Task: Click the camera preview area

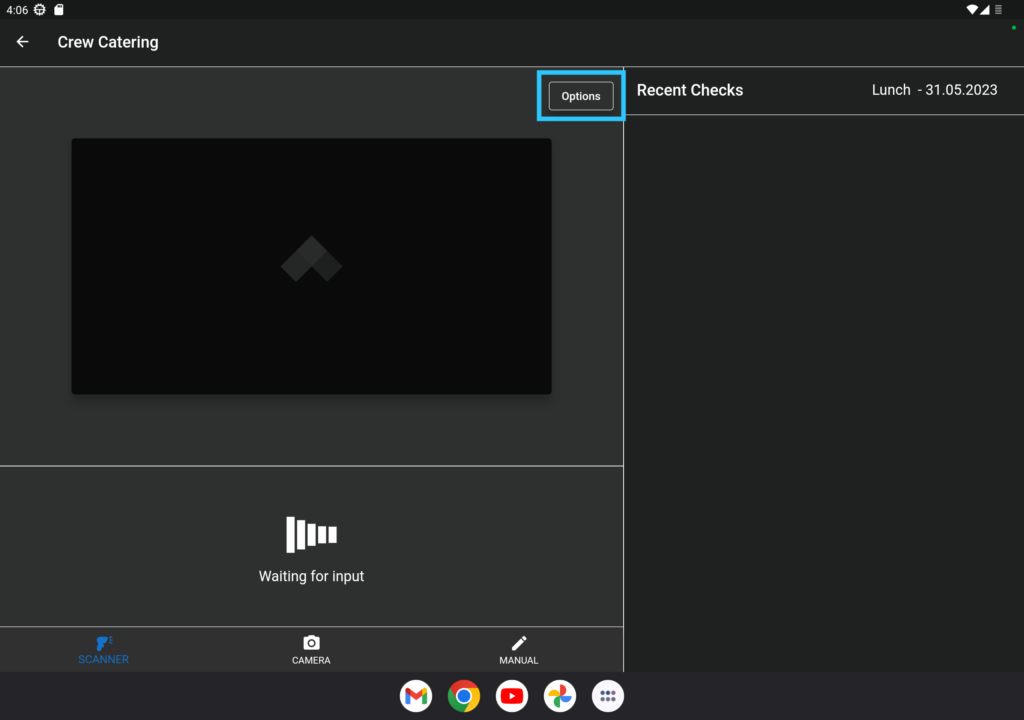Action: tap(312, 266)
